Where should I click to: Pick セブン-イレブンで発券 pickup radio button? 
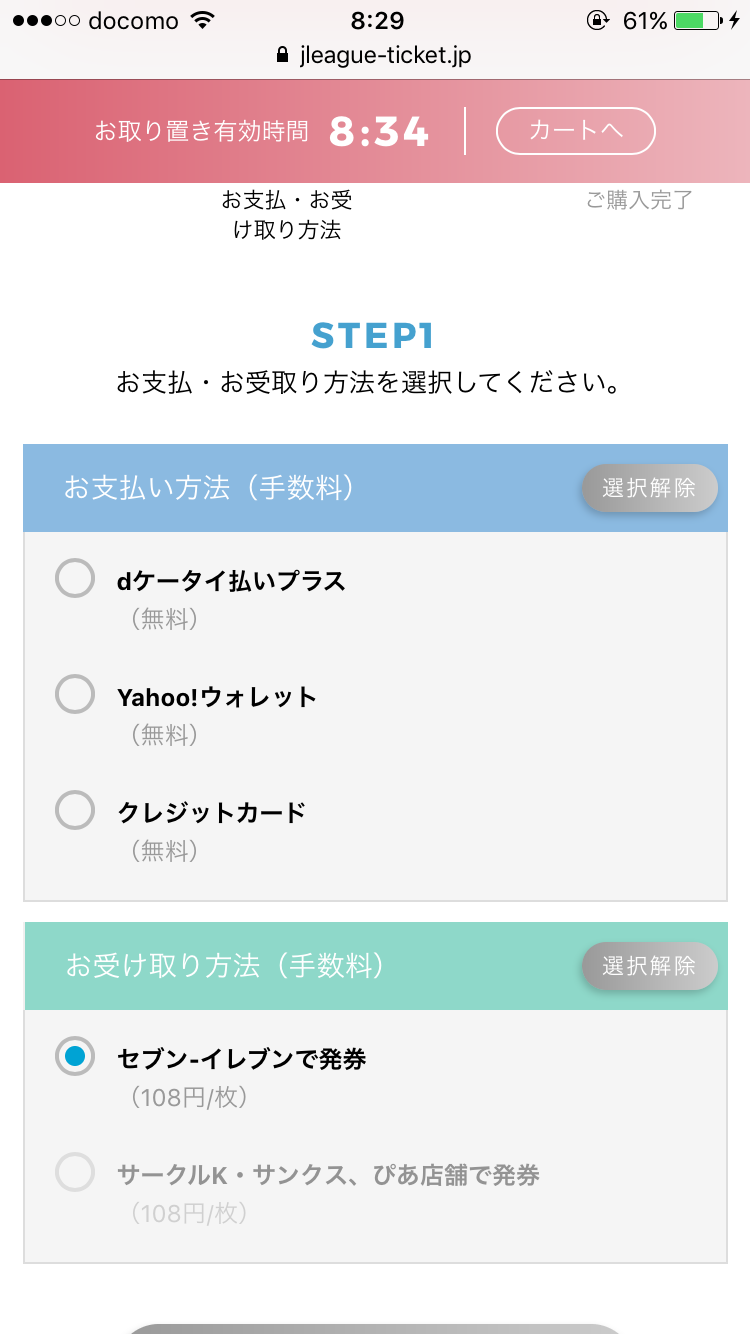point(75,1057)
